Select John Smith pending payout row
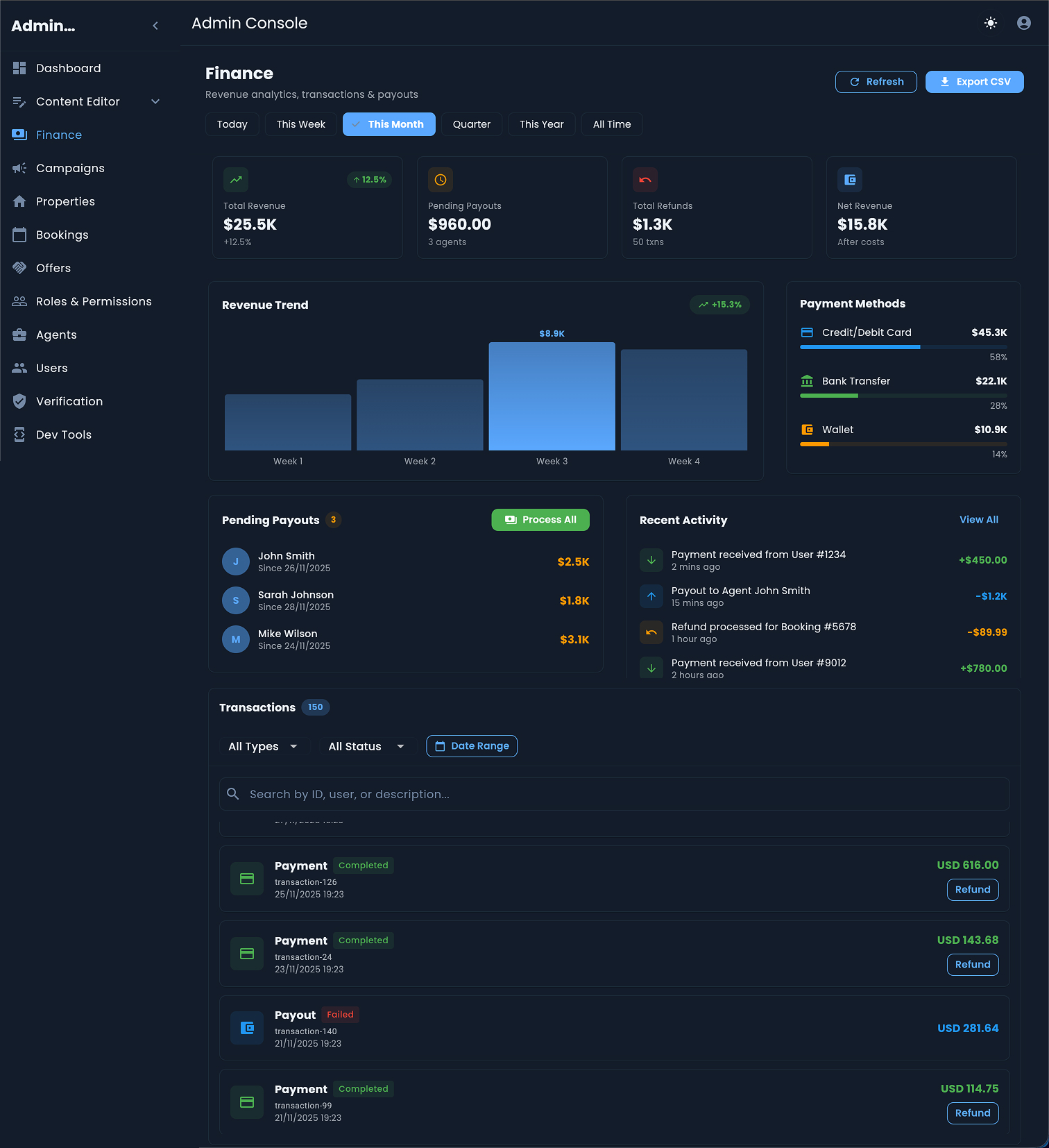 coord(406,562)
